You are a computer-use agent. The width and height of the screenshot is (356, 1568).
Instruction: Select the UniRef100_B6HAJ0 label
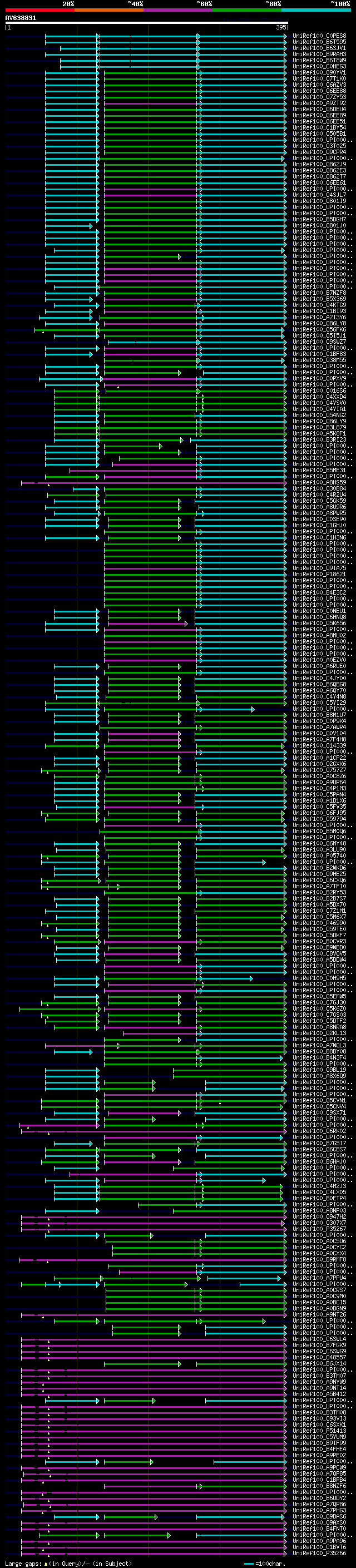pyautogui.click(x=319, y=1162)
